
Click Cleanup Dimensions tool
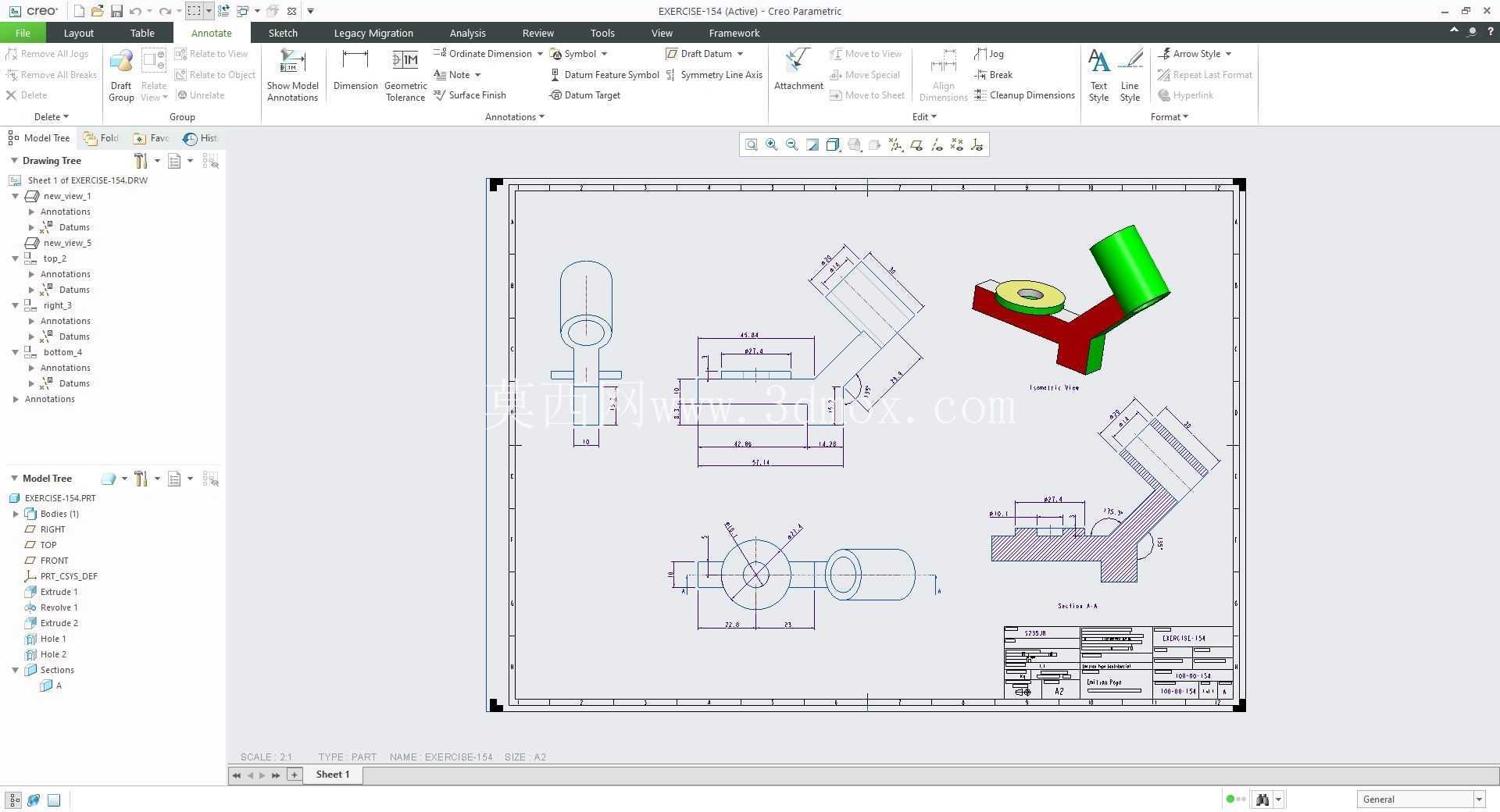tap(1025, 95)
